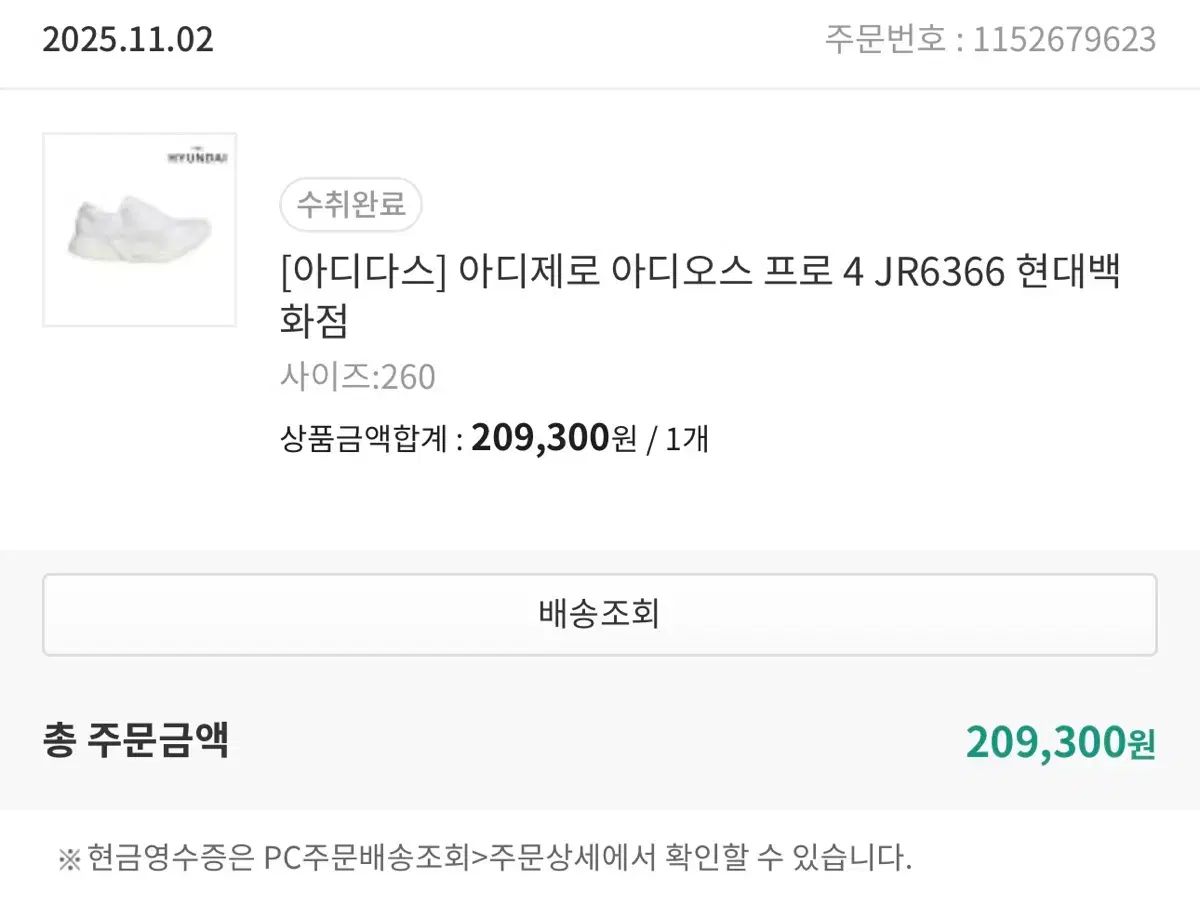Click the 수취완료 status badge

coord(351,205)
